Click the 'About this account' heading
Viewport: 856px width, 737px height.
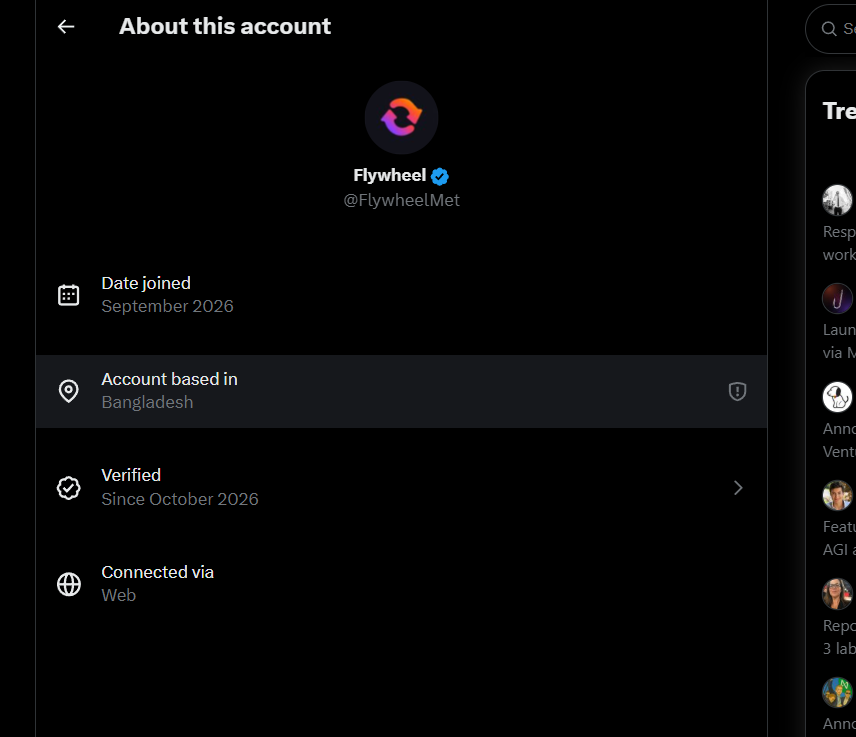coord(225,26)
